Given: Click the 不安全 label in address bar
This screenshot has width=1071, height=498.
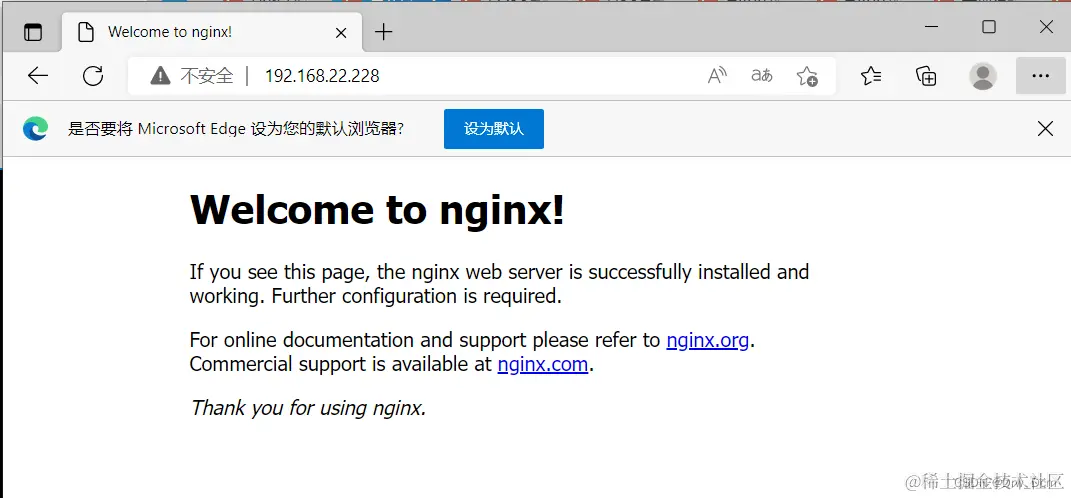Looking at the screenshot, I should [x=207, y=75].
